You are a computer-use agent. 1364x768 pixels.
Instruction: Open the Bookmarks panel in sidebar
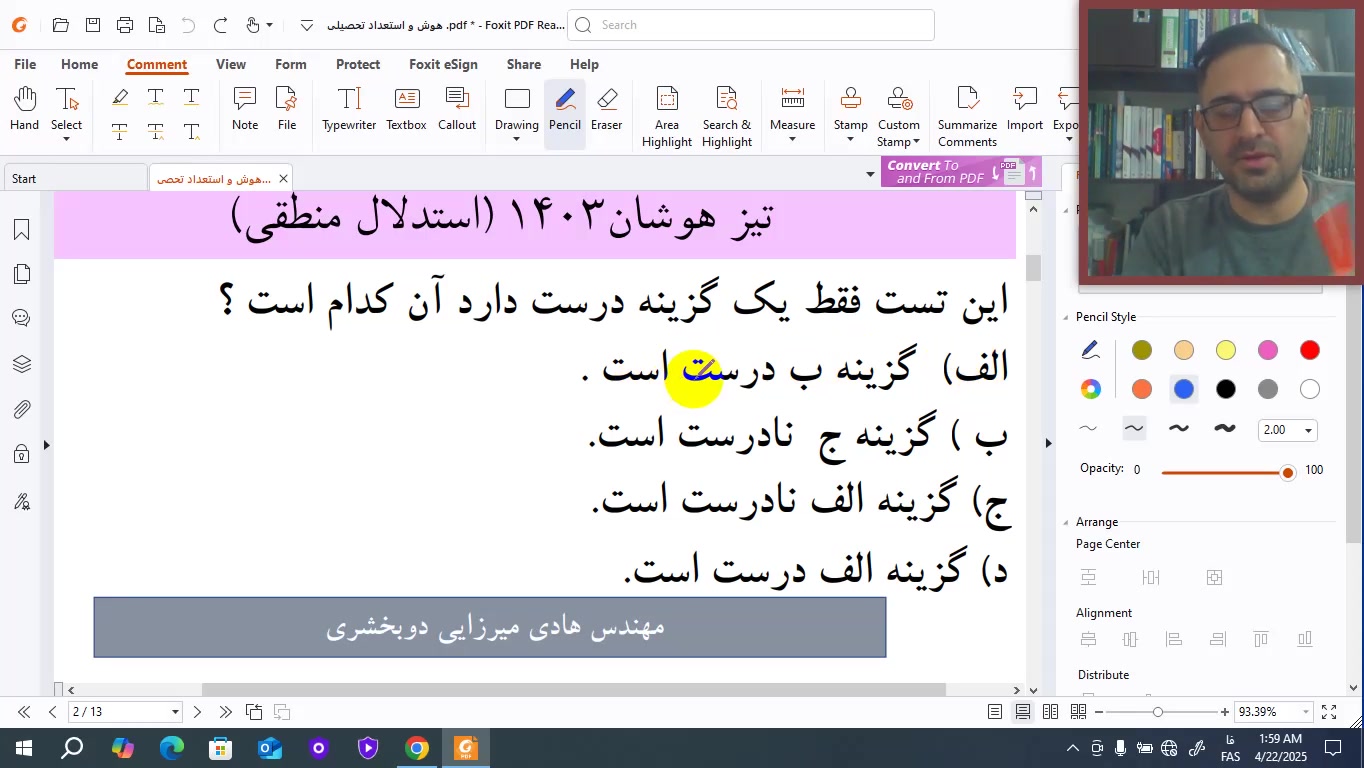21,230
